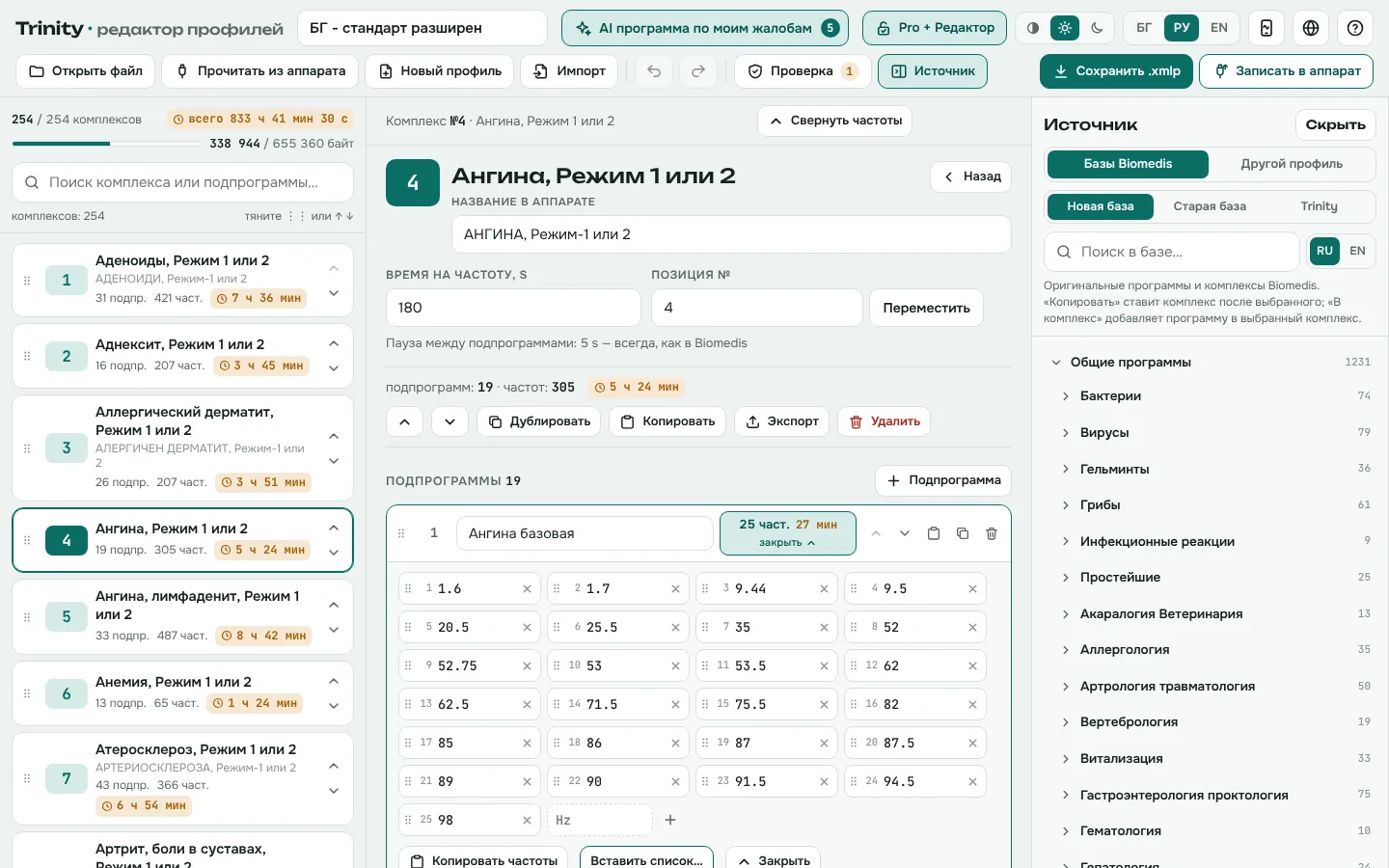This screenshot has width=1389, height=868.
Task: Expand the Вирусы category
Action: 1066,433
